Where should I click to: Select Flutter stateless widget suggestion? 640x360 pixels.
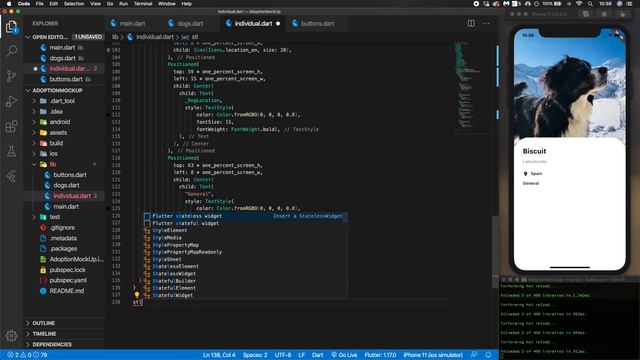coord(245,216)
